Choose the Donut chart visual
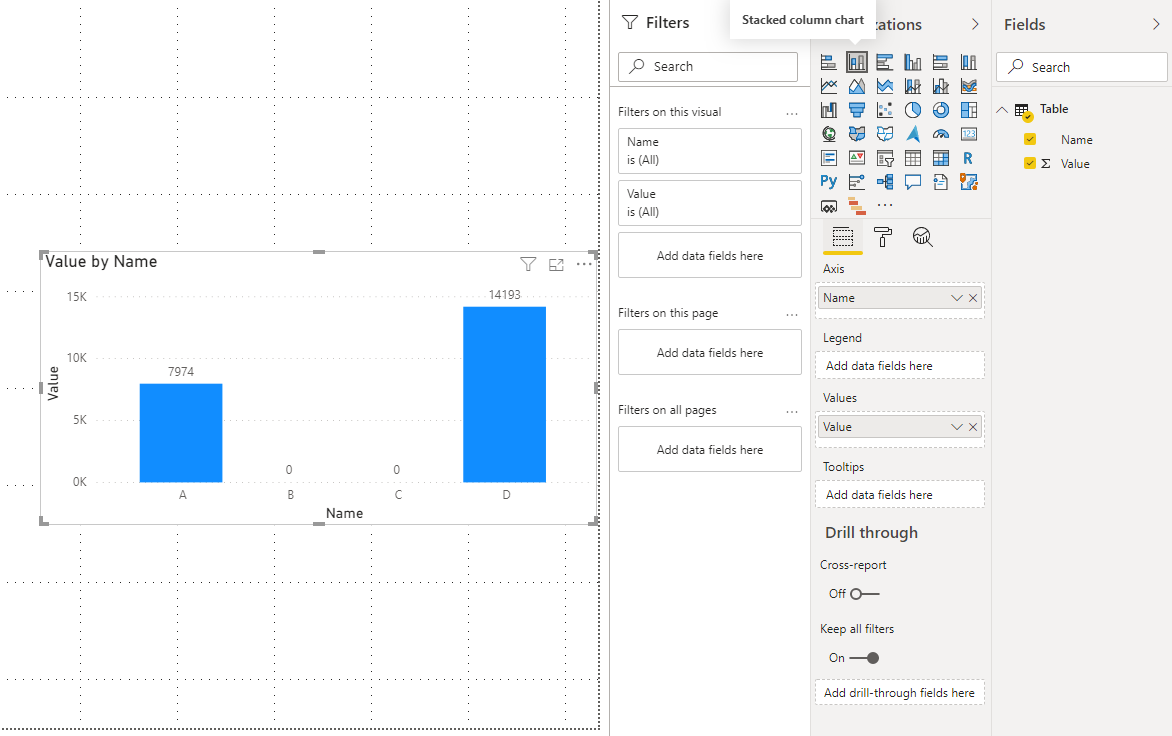The width and height of the screenshot is (1172, 736). [941, 110]
